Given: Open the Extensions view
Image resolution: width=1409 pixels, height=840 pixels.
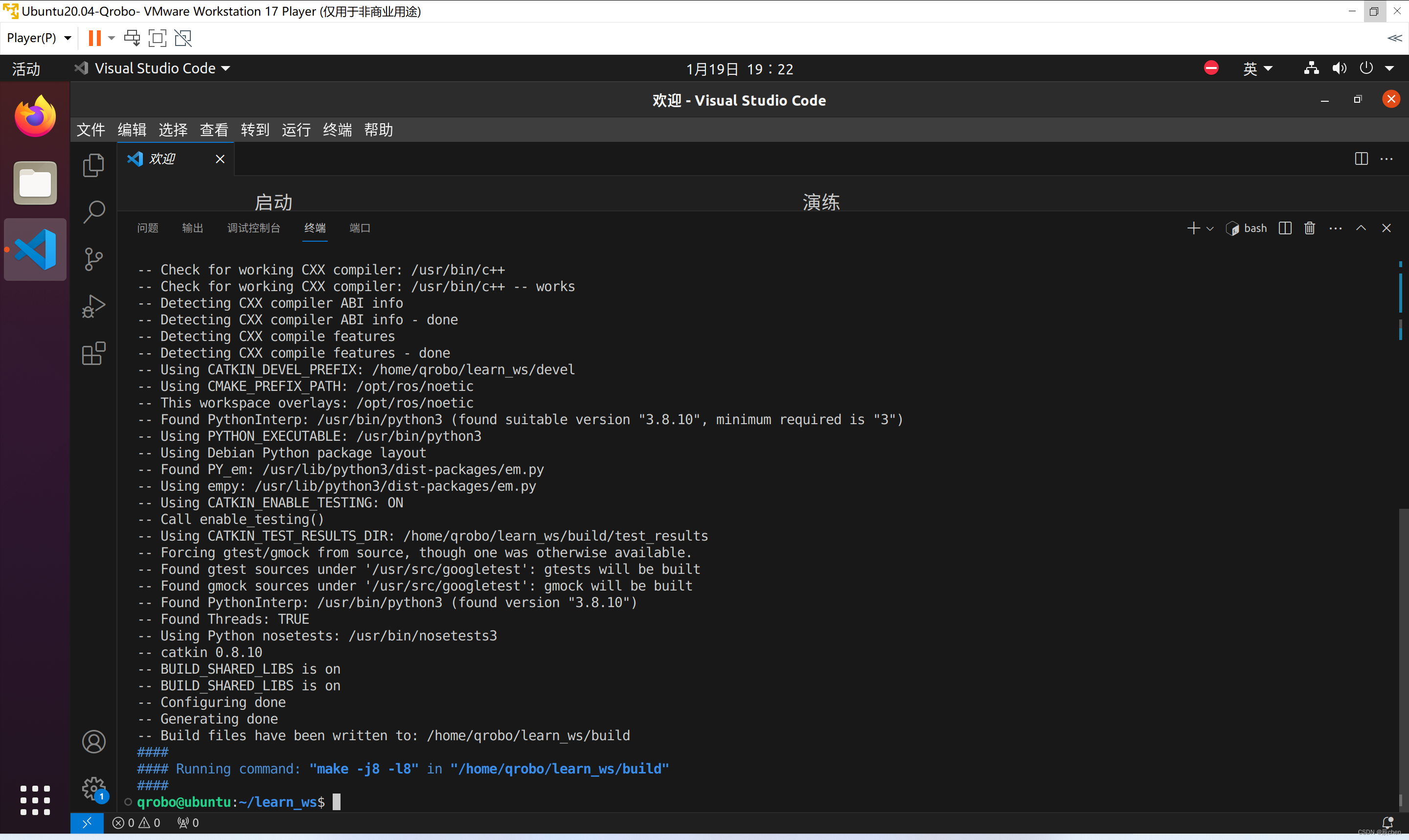Looking at the screenshot, I should pyautogui.click(x=93, y=353).
